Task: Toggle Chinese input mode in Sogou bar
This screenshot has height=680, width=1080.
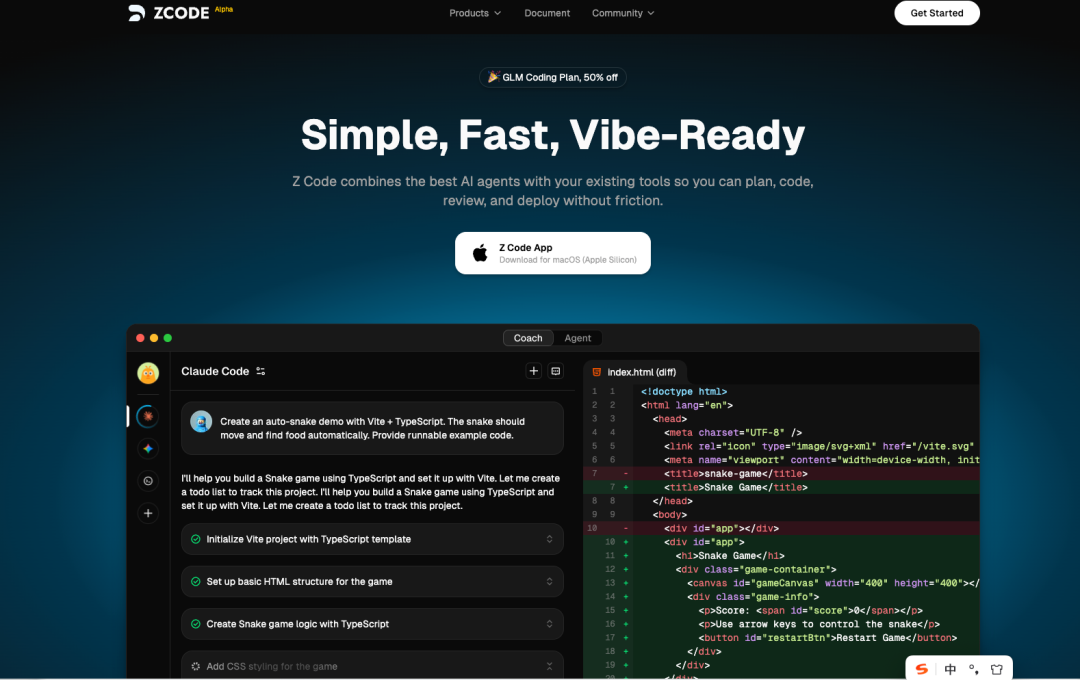Action: coord(950,669)
